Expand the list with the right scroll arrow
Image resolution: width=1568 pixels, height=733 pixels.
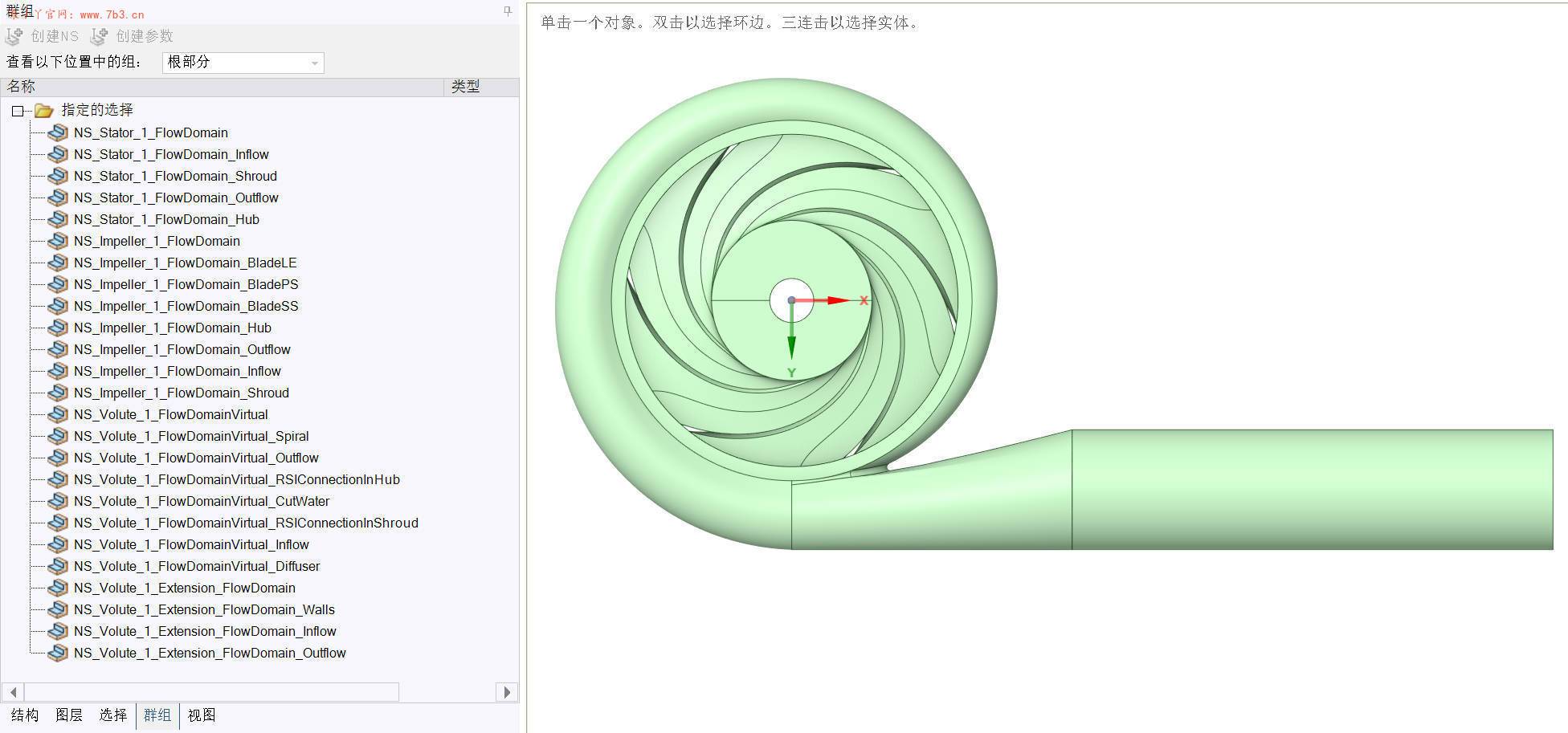(507, 691)
